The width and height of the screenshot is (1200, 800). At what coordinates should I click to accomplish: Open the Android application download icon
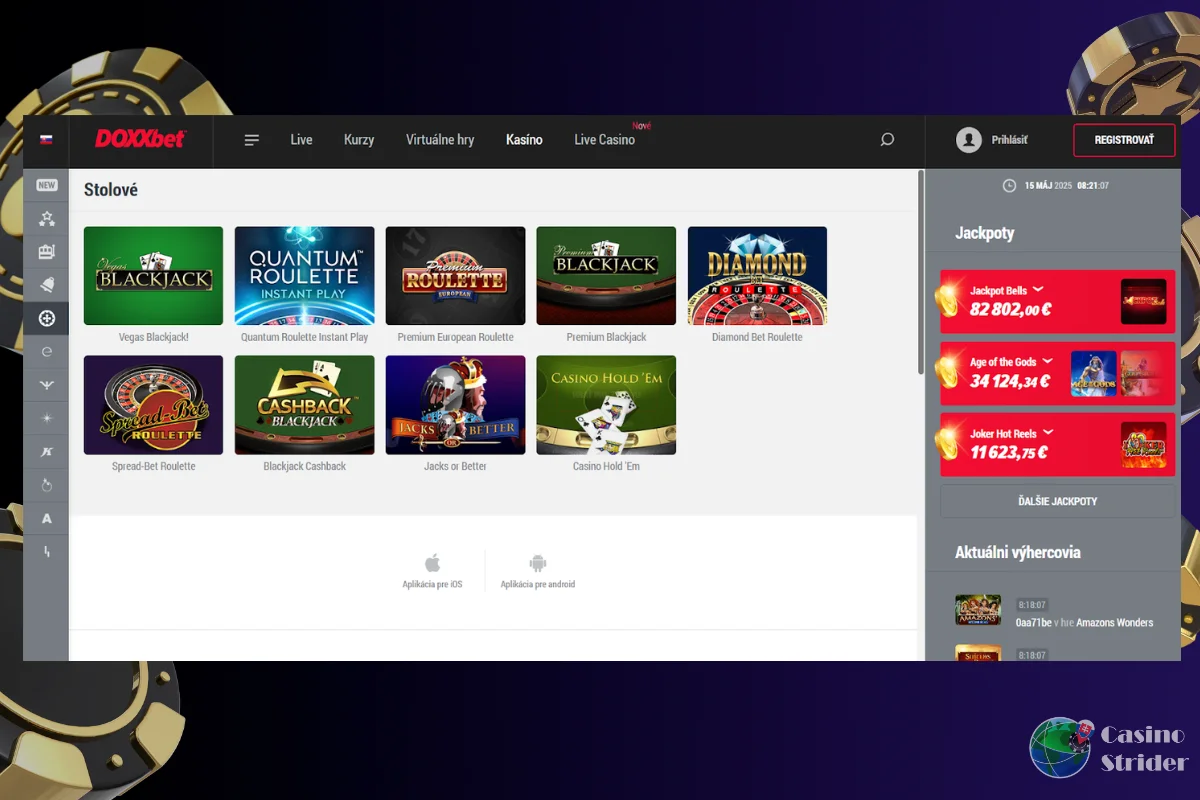pyautogui.click(x=538, y=563)
